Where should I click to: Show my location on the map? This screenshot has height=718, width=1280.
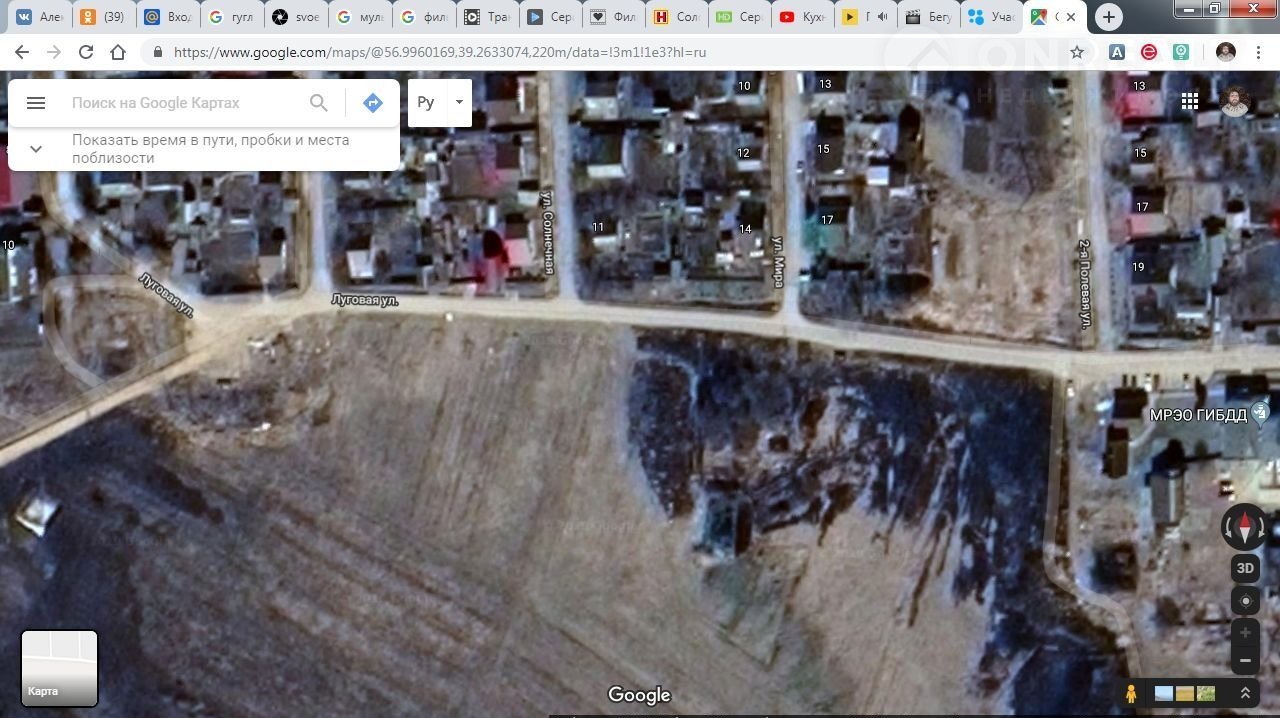1245,601
